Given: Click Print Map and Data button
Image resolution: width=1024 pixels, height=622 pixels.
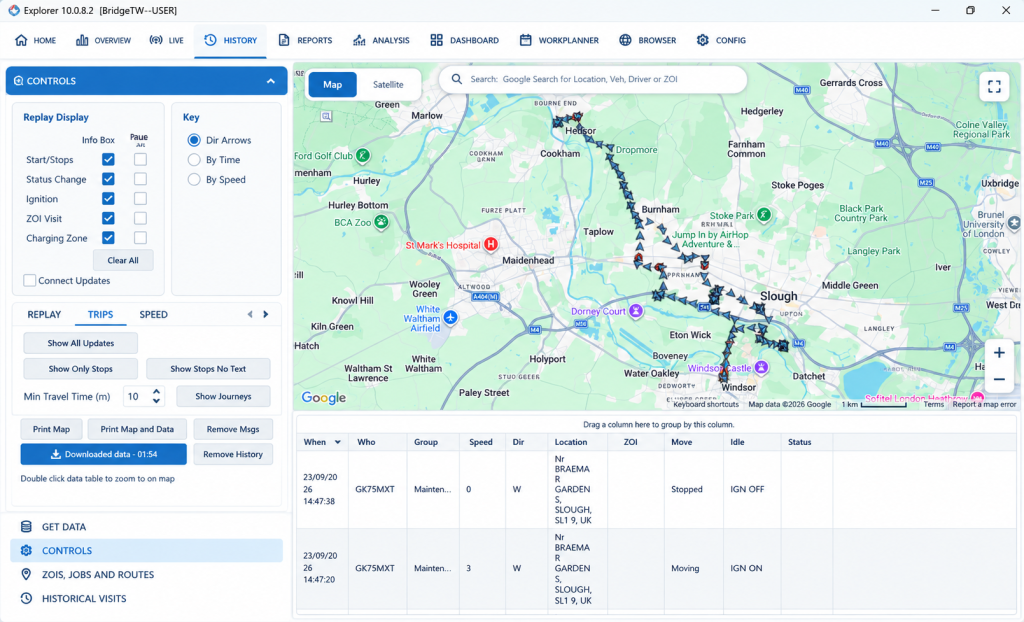Looking at the screenshot, I should (x=137, y=429).
